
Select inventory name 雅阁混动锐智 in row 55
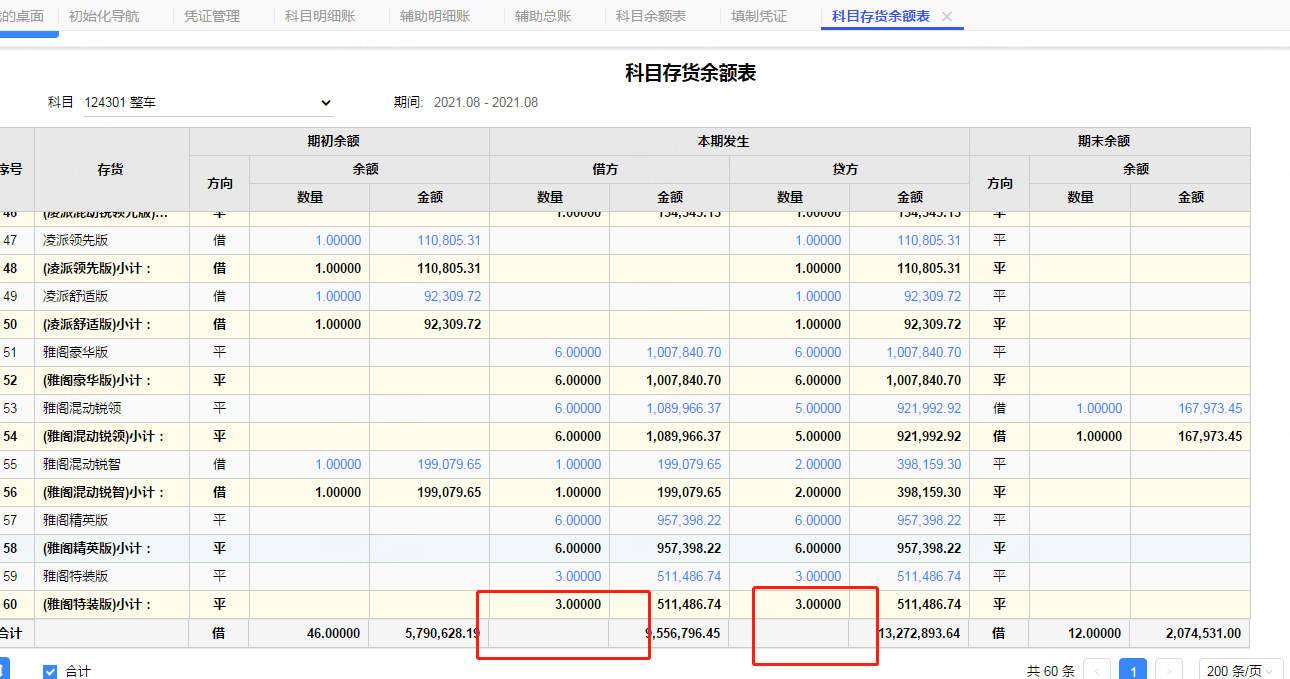tap(82, 464)
